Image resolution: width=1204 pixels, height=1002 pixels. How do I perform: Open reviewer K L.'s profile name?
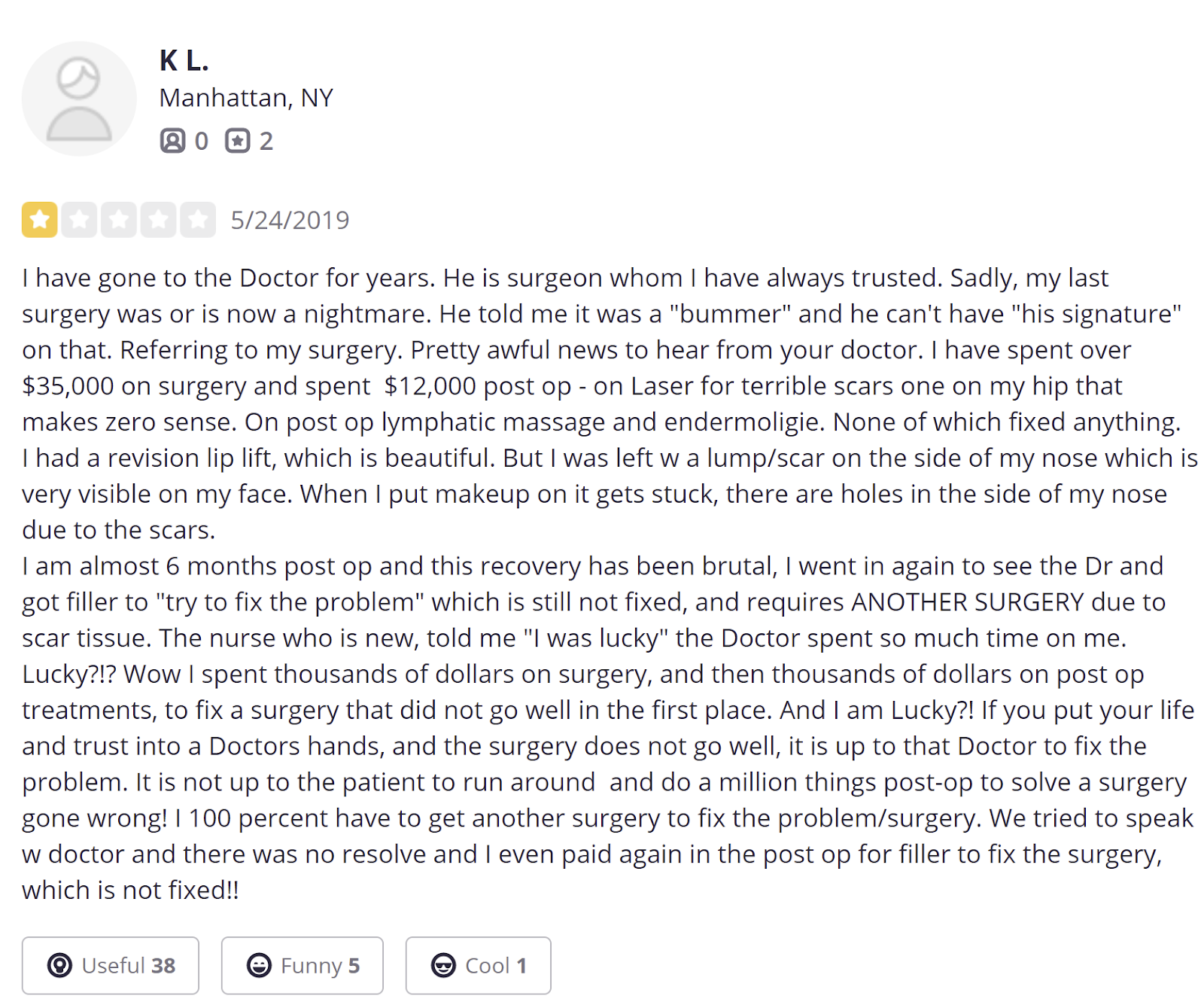pyautogui.click(x=184, y=60)
